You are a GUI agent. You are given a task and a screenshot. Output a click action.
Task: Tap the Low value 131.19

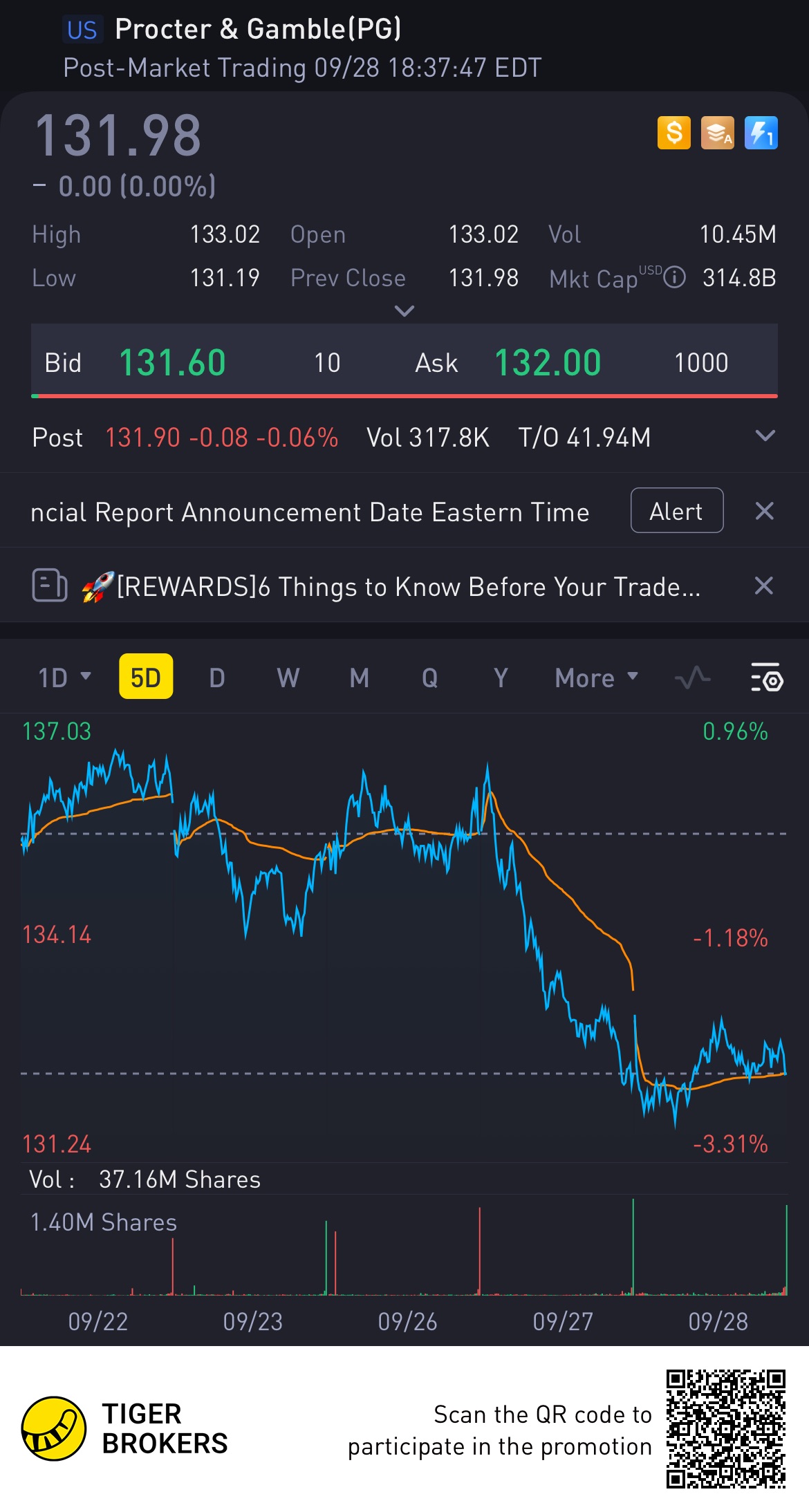225,278
